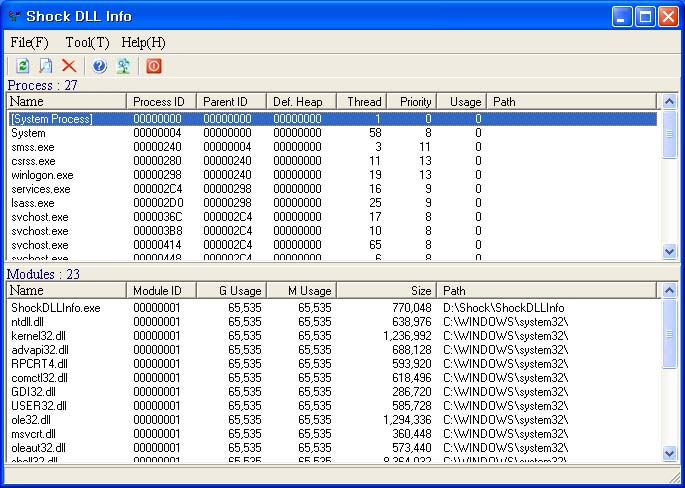Click the 1,236,992 size value

tap(407, 336)
